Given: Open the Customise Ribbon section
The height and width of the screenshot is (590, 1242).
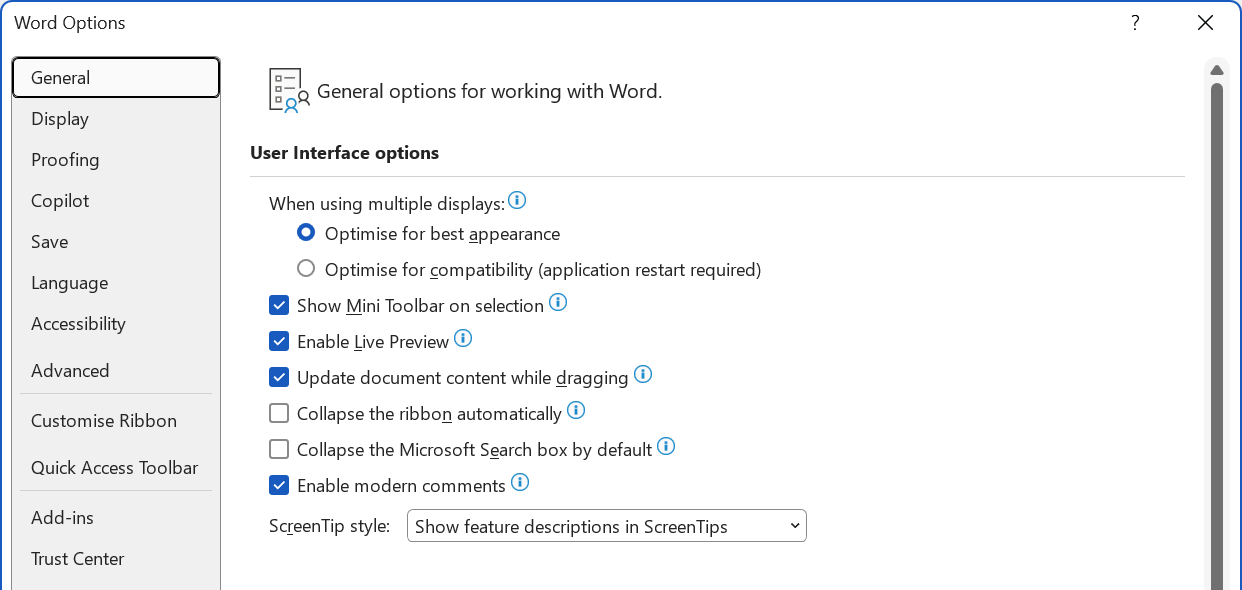Looking at the screenshot, I should point(104,421).
